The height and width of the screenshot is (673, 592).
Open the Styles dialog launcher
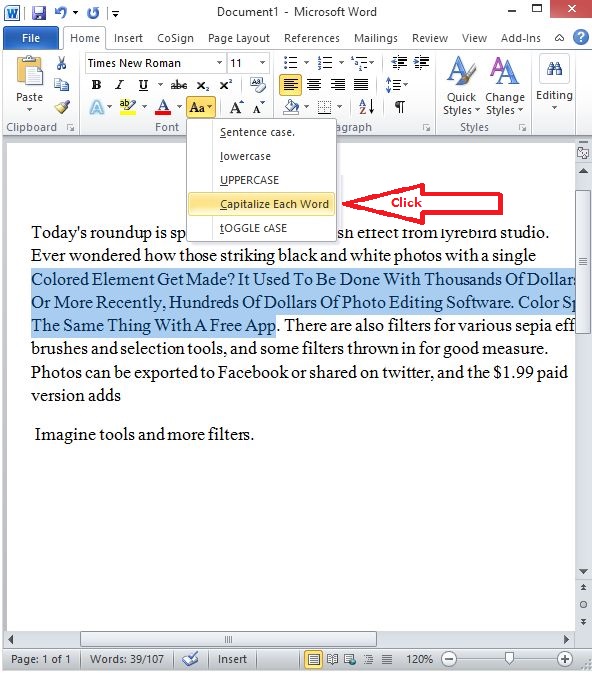point(522,127)
